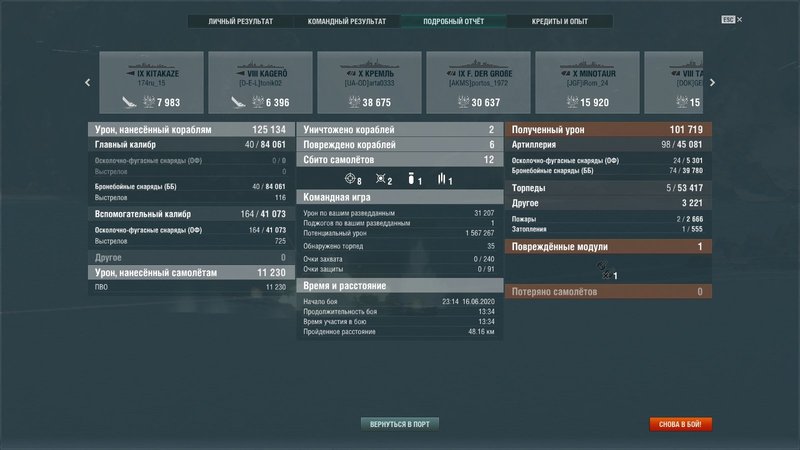This screenshot has height=450, width=800.
Task: Click the Kagero ship silhouette icon
Action: pyautogui.click(x=260, y=65)
